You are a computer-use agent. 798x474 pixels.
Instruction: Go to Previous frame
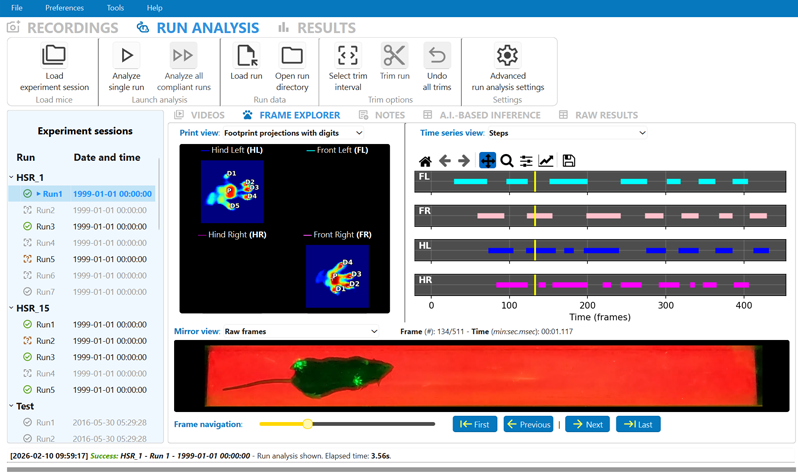[x=529, y=424]
